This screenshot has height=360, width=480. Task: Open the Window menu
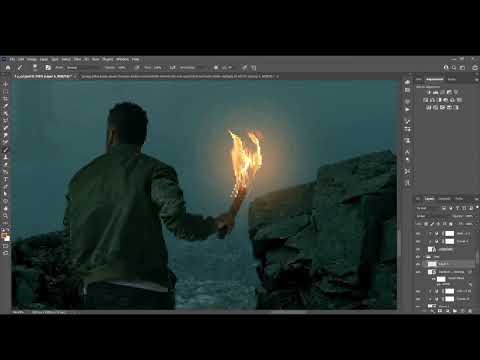[x=122, y=59]
